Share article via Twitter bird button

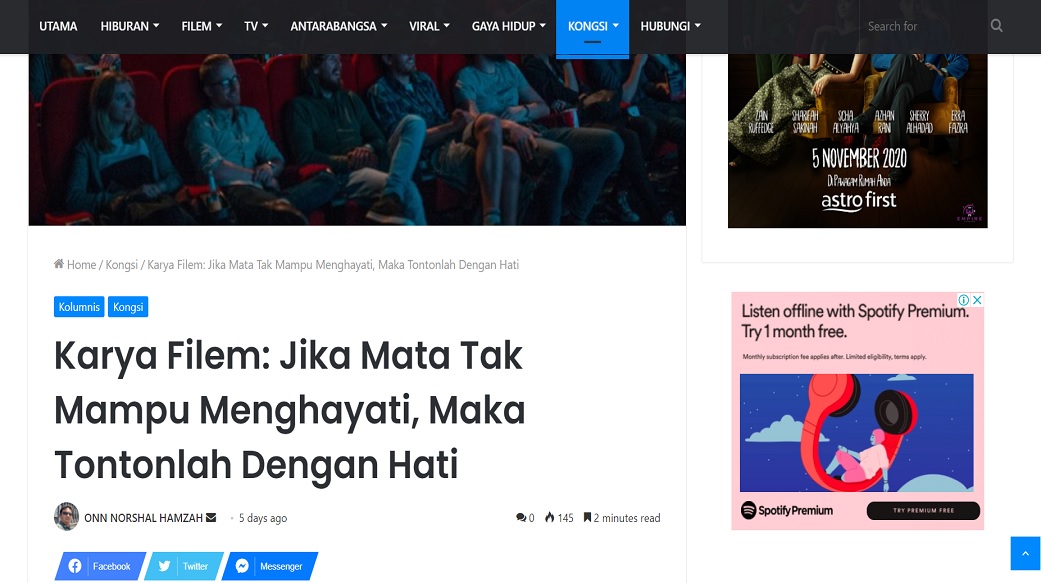pos(184,566)
